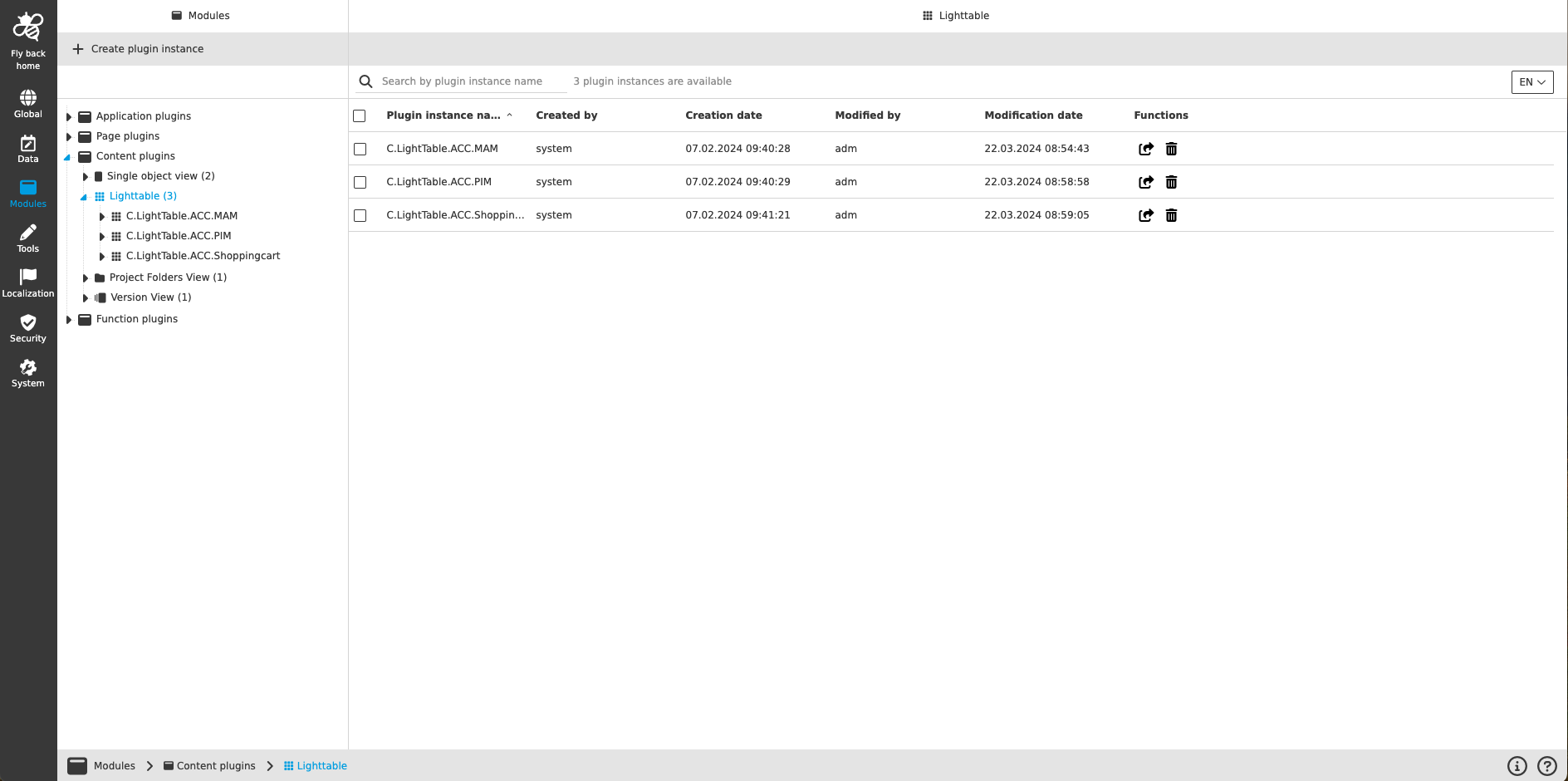Viewport: 1568px width, 781px height.
Task: Click the info icon in the status bar
Action: pyautogui.click(x=1517, y=765)
